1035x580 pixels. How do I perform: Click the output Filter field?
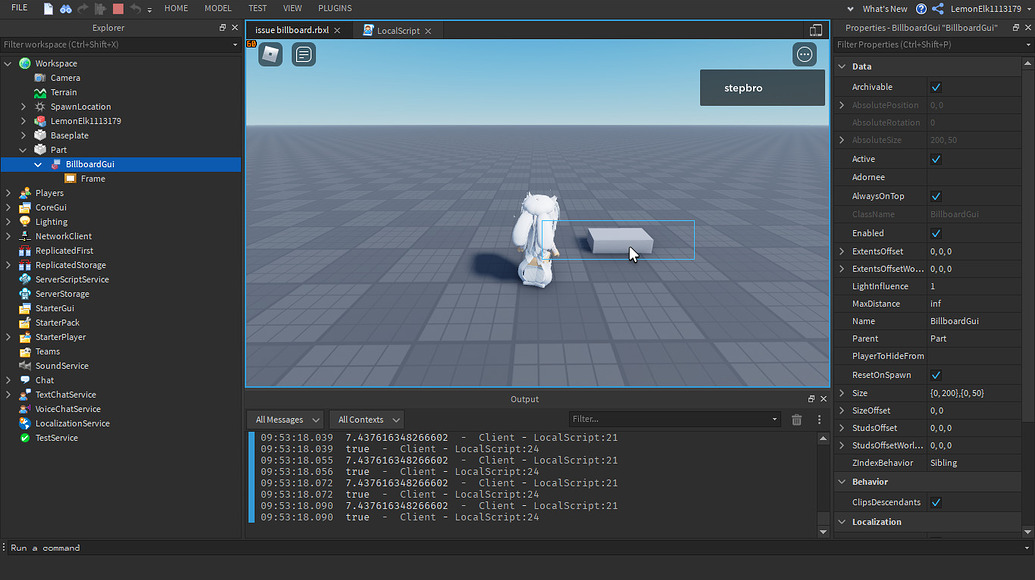(x=675, y=419)
